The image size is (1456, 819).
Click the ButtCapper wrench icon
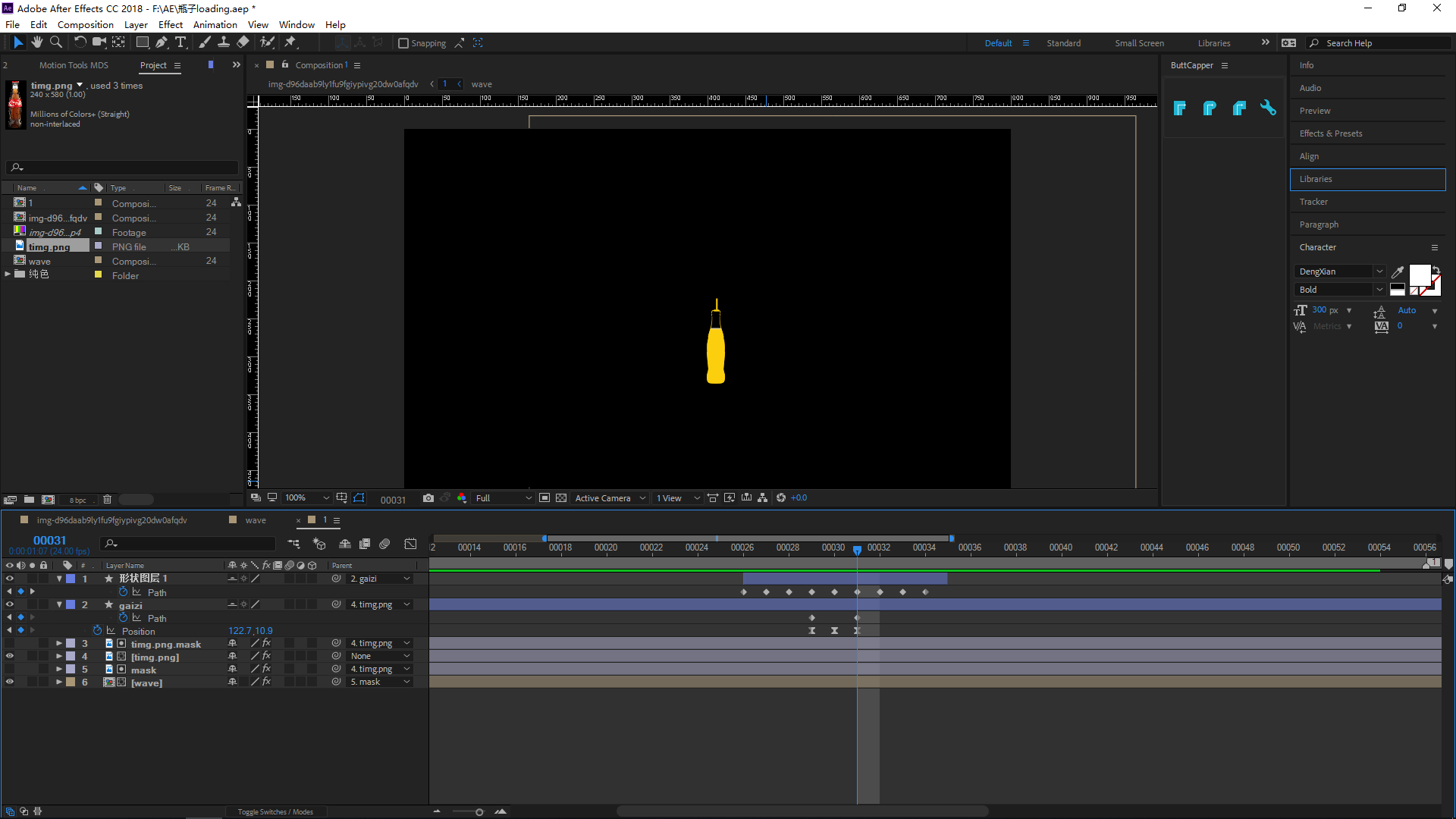[x=1268, y=108]
